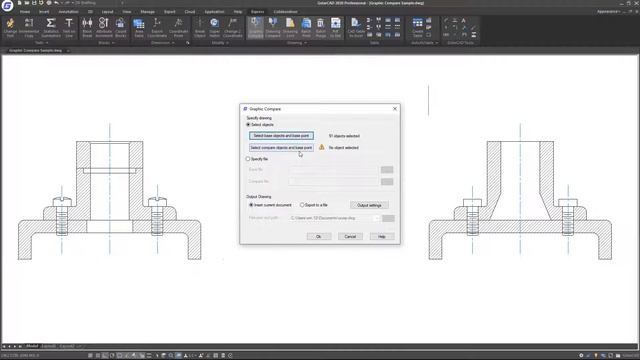Screen dimensions: 640x360
Task: Open the Manage ribbon tab
Action: point(147,12)
